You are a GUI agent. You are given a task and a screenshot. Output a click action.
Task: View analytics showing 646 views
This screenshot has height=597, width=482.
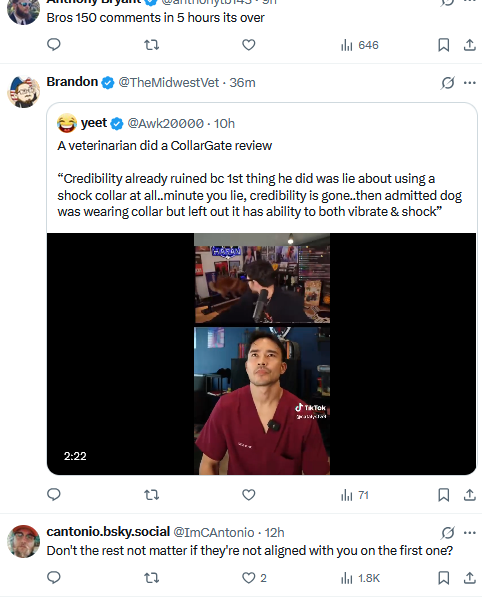360,45
